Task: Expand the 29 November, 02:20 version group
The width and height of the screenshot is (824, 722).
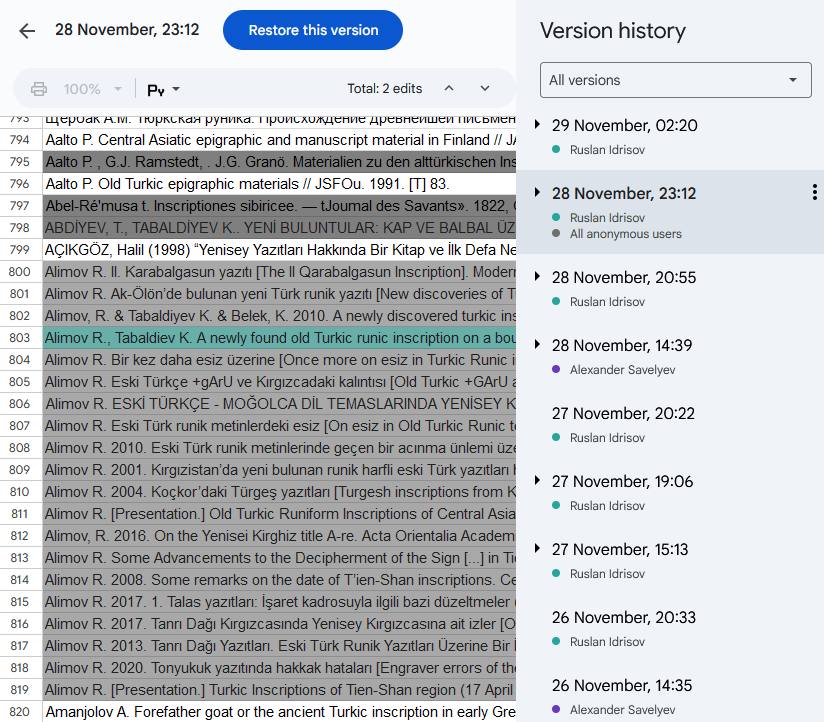Action: [x=537, y=125]
